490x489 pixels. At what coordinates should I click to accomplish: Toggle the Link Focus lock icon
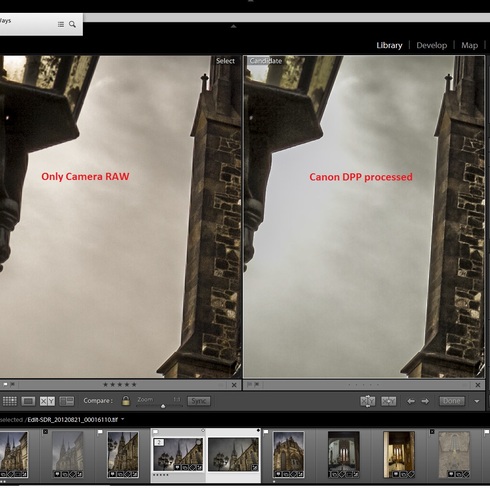tap(126, 401)
